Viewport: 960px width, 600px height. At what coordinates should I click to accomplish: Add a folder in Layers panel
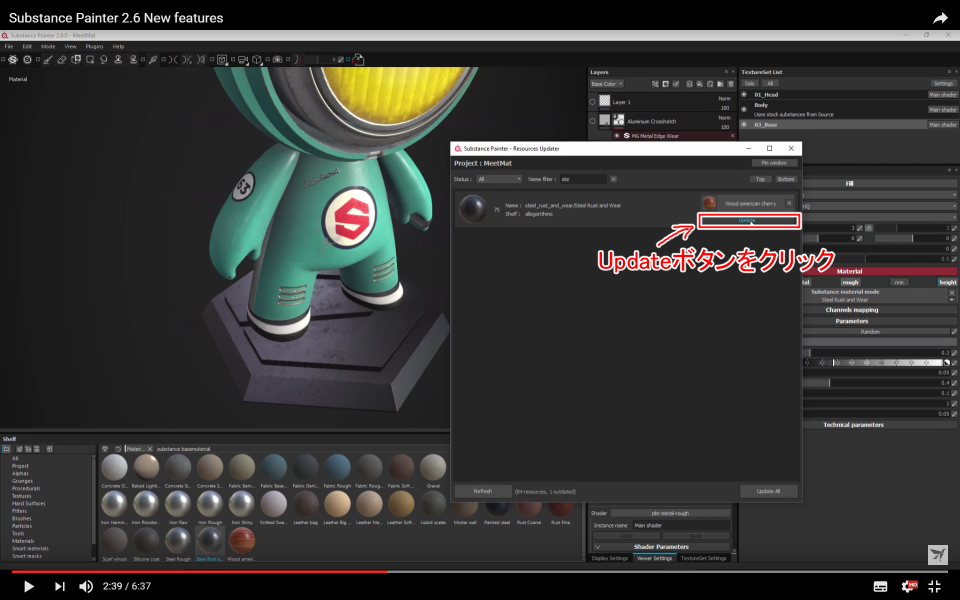(720, 84)
